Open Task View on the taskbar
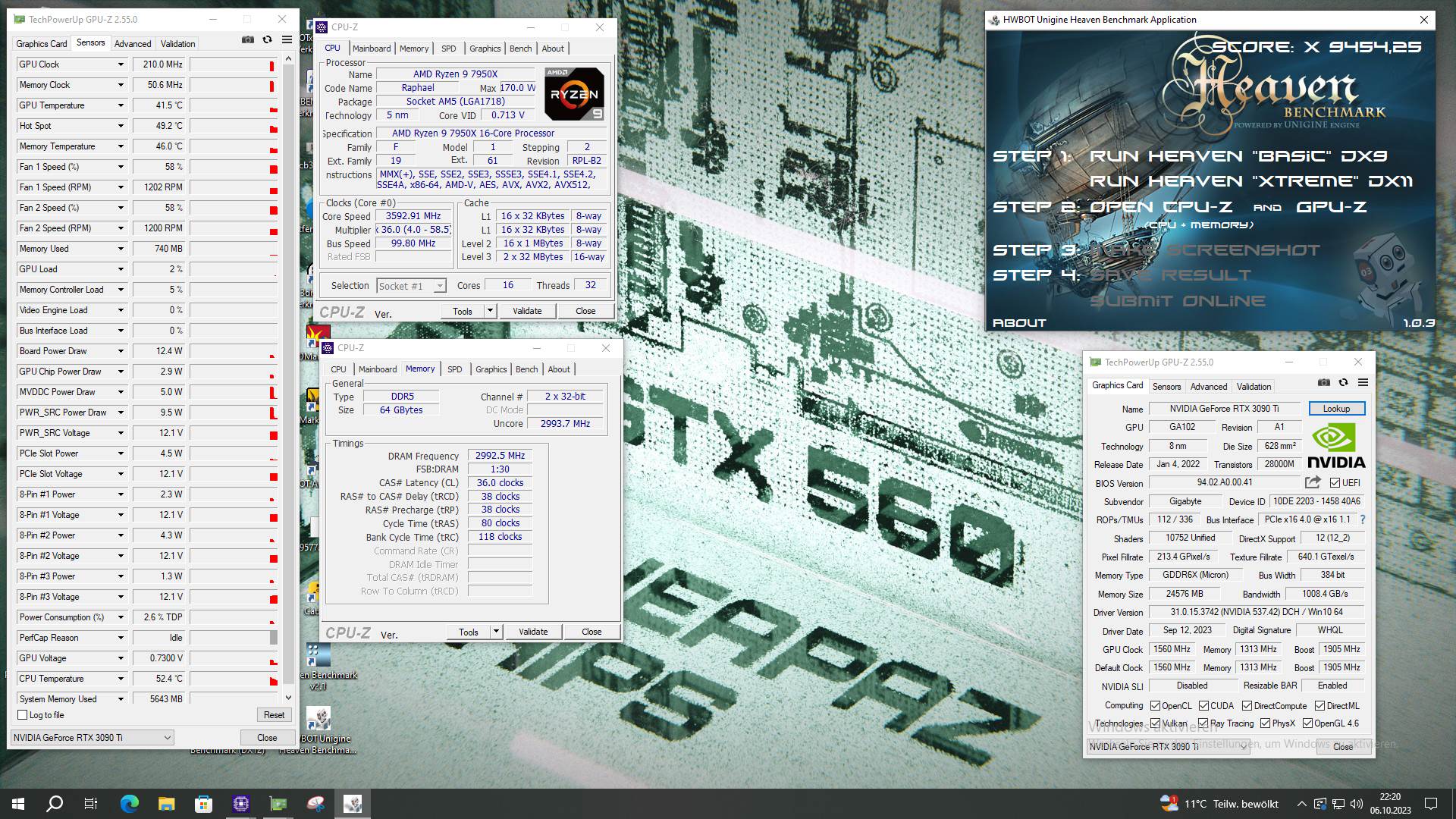This screenshot has height=819, width=1456. point(91,804)
